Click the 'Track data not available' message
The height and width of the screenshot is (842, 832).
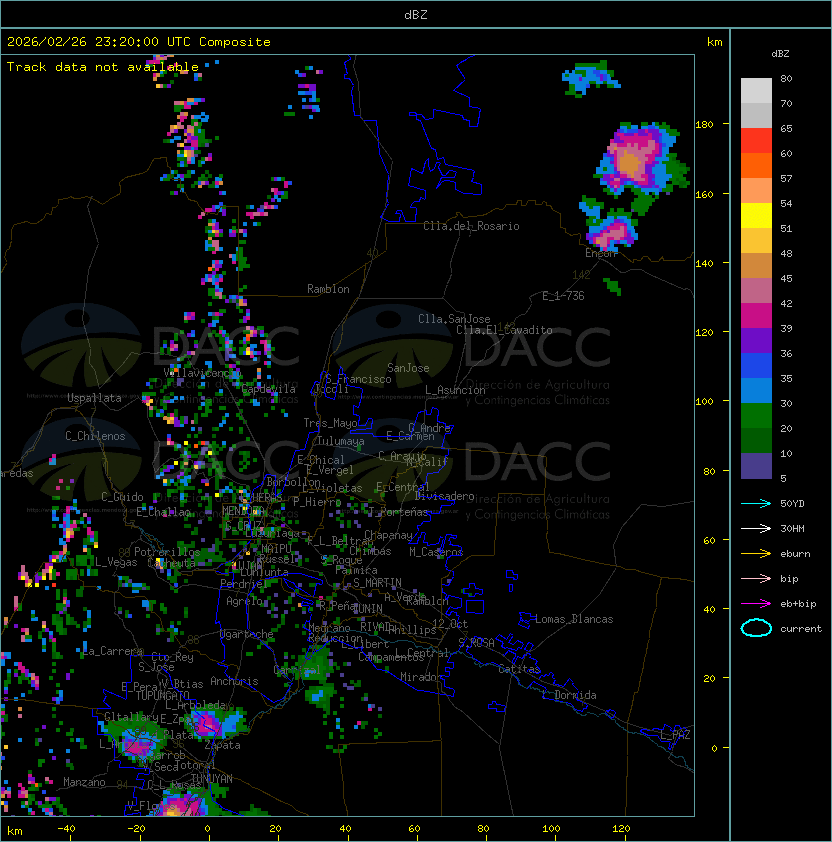(103, 67)
